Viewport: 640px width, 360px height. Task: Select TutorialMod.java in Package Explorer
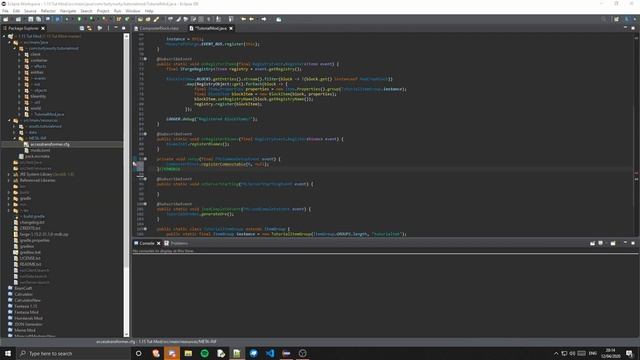point(49,114)
